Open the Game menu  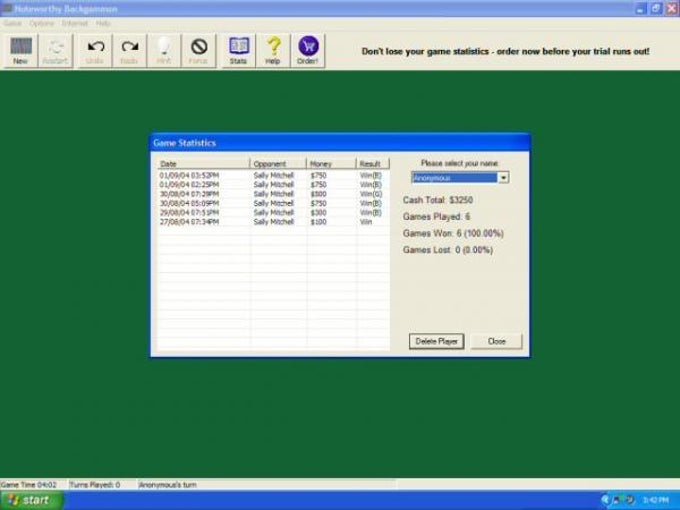click(x=13, y=23)
